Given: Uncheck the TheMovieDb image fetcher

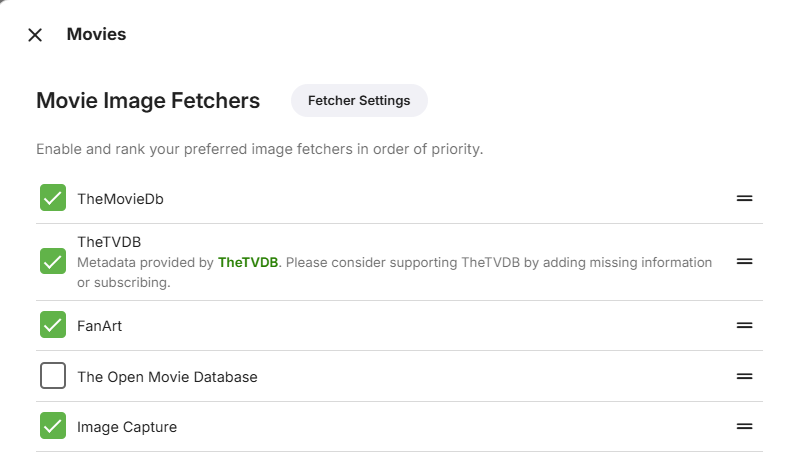Looking at the screenshot, I should (53, 198).
